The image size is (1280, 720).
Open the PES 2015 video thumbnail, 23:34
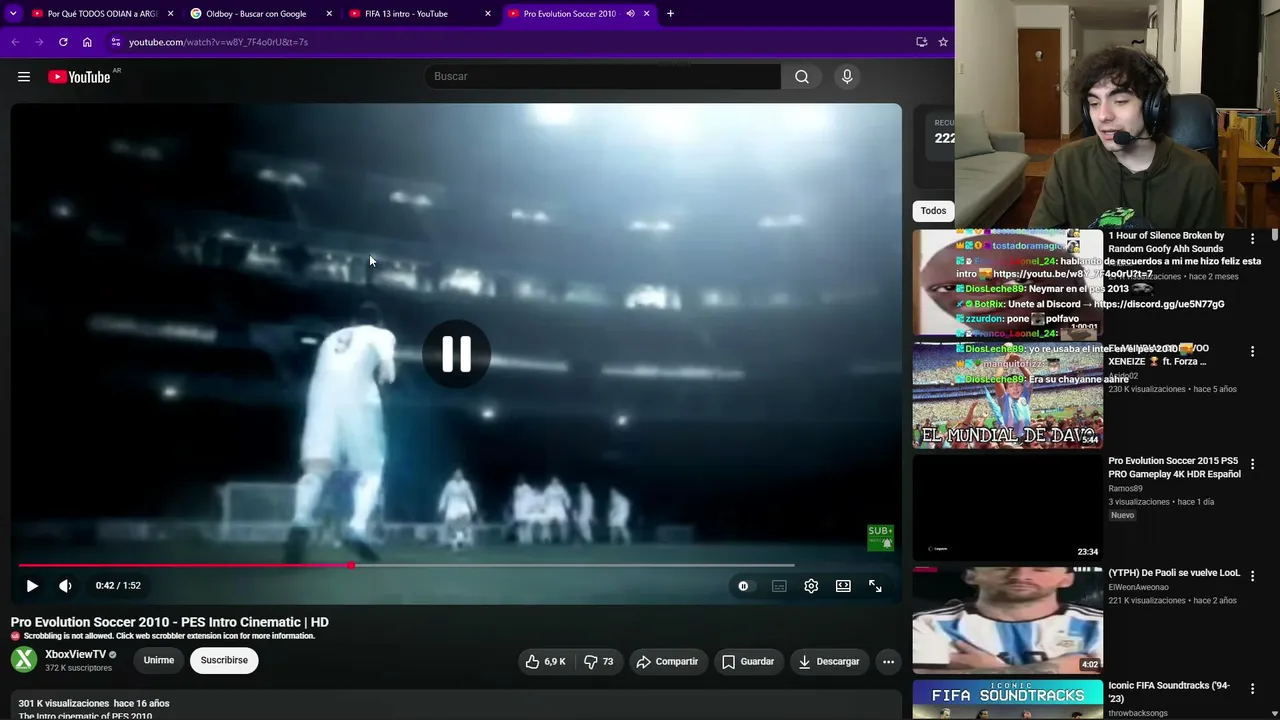[x=1007, y=508]
